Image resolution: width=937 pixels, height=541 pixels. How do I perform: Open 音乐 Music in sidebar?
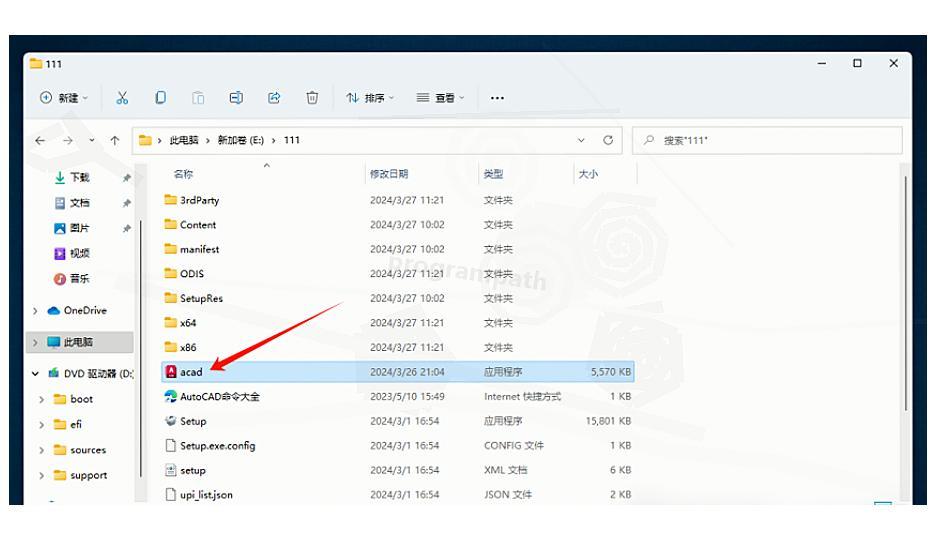79,279
